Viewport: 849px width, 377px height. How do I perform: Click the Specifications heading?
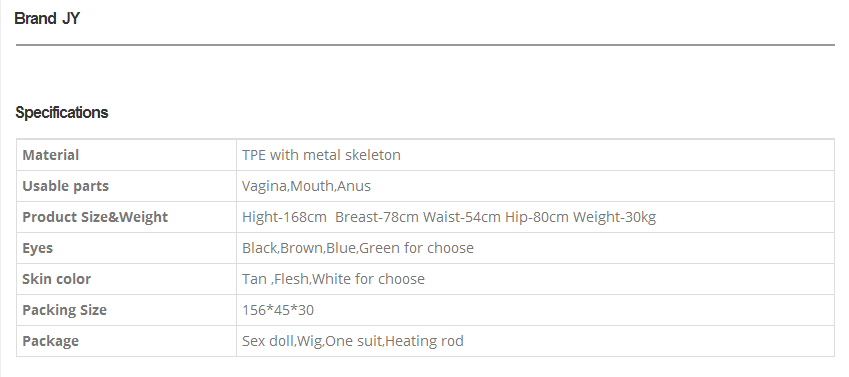pyautogui.click(x=62, y=113)
